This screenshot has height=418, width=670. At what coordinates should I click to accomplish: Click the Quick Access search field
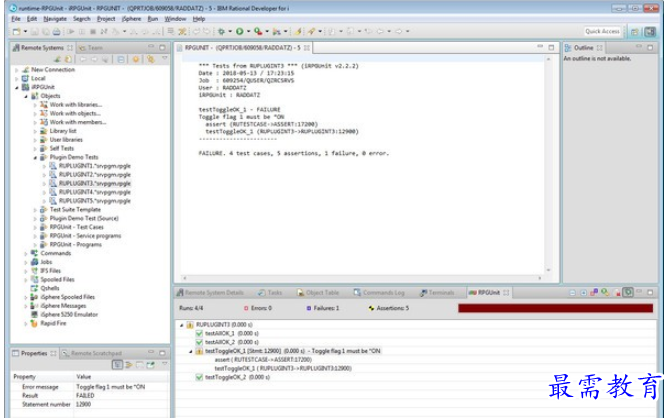pos(602,31)
